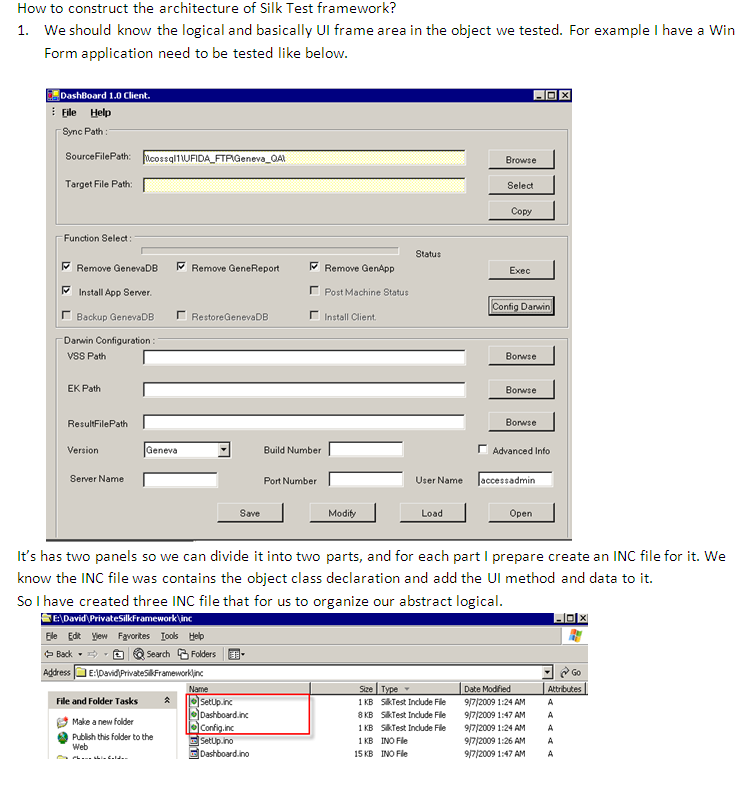Click the Copy button in Sync Path
753x790 pixels.
521,211
